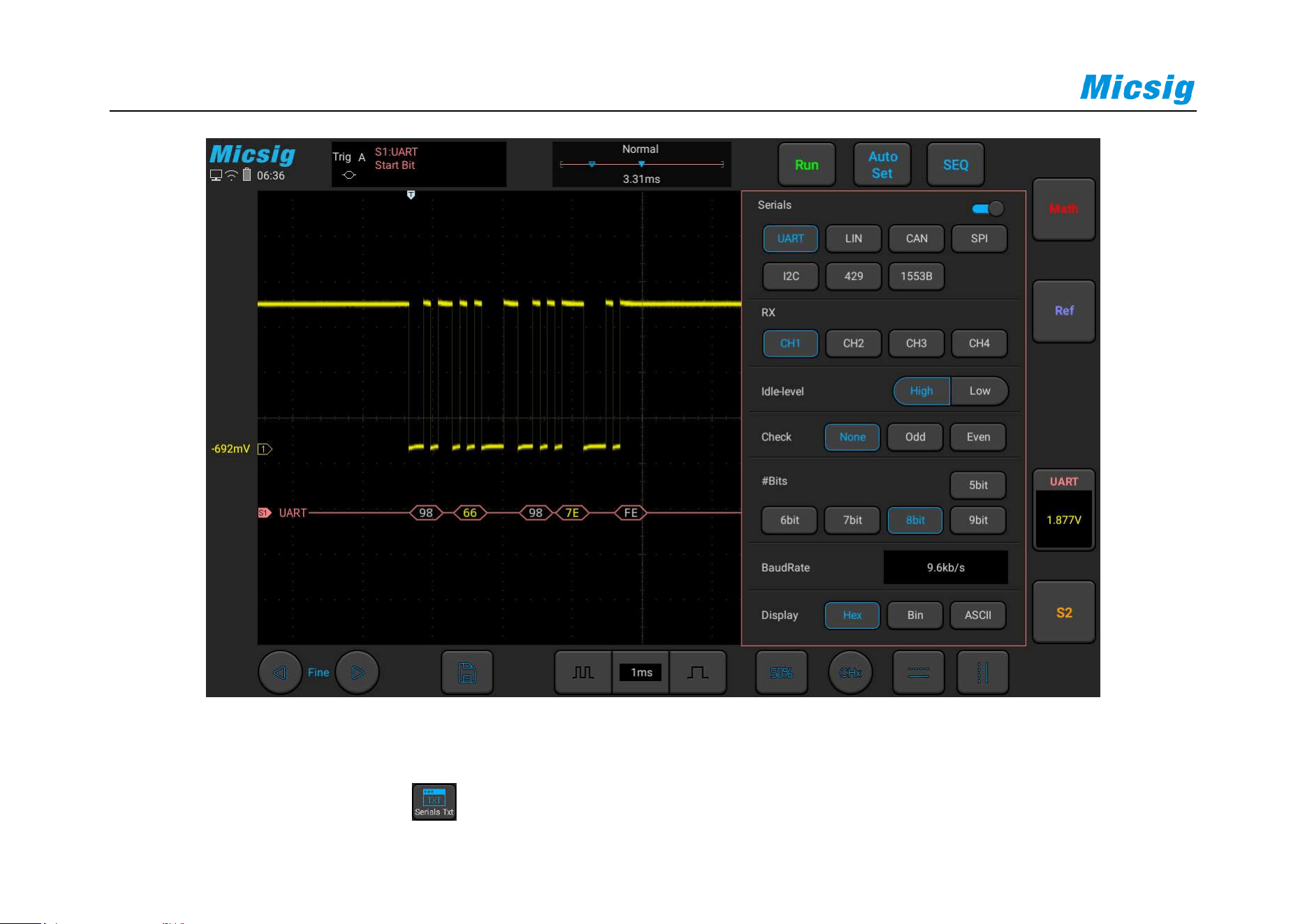Tap the WiFi status icon

click(x=231, y=176)
